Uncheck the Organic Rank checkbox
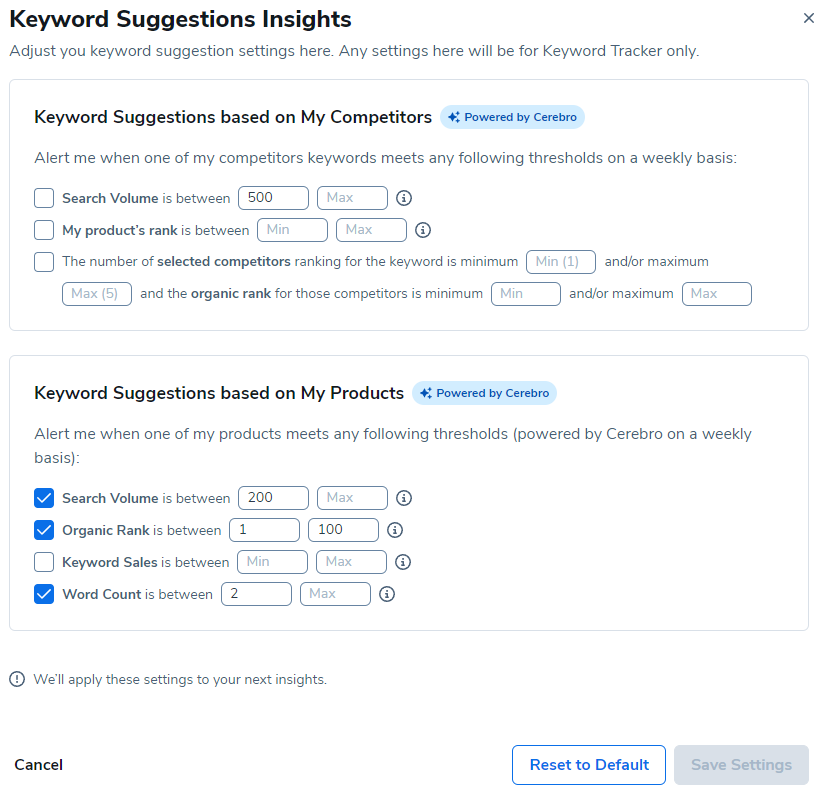Screen dimensions: 823x792 coord(44,530)
